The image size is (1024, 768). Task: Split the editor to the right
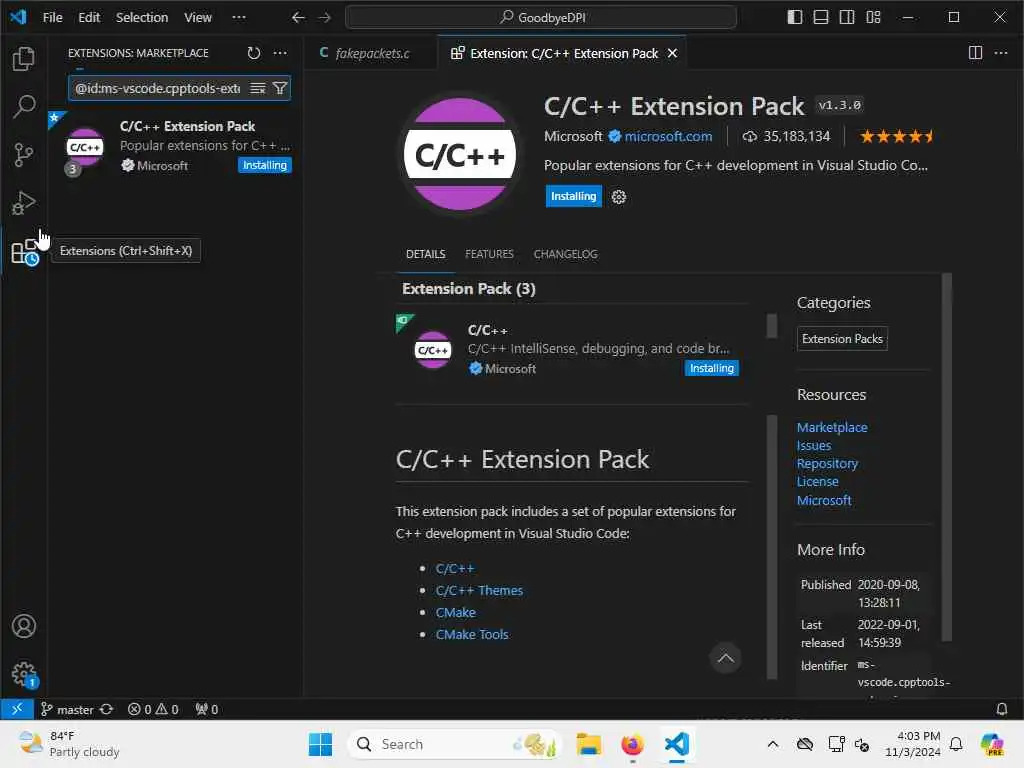975,53
